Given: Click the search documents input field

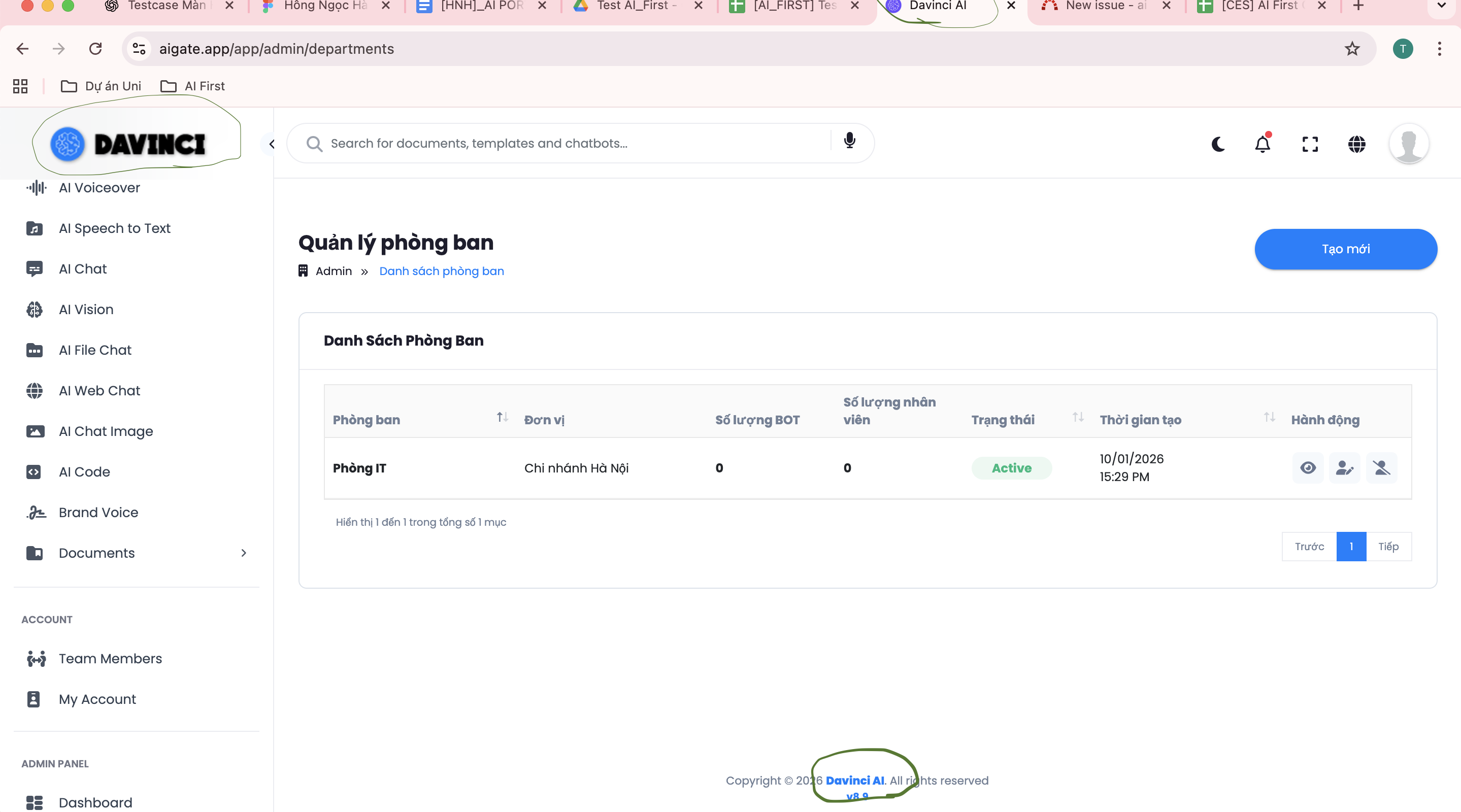Looking at the screenshot, I should point(567,144).
